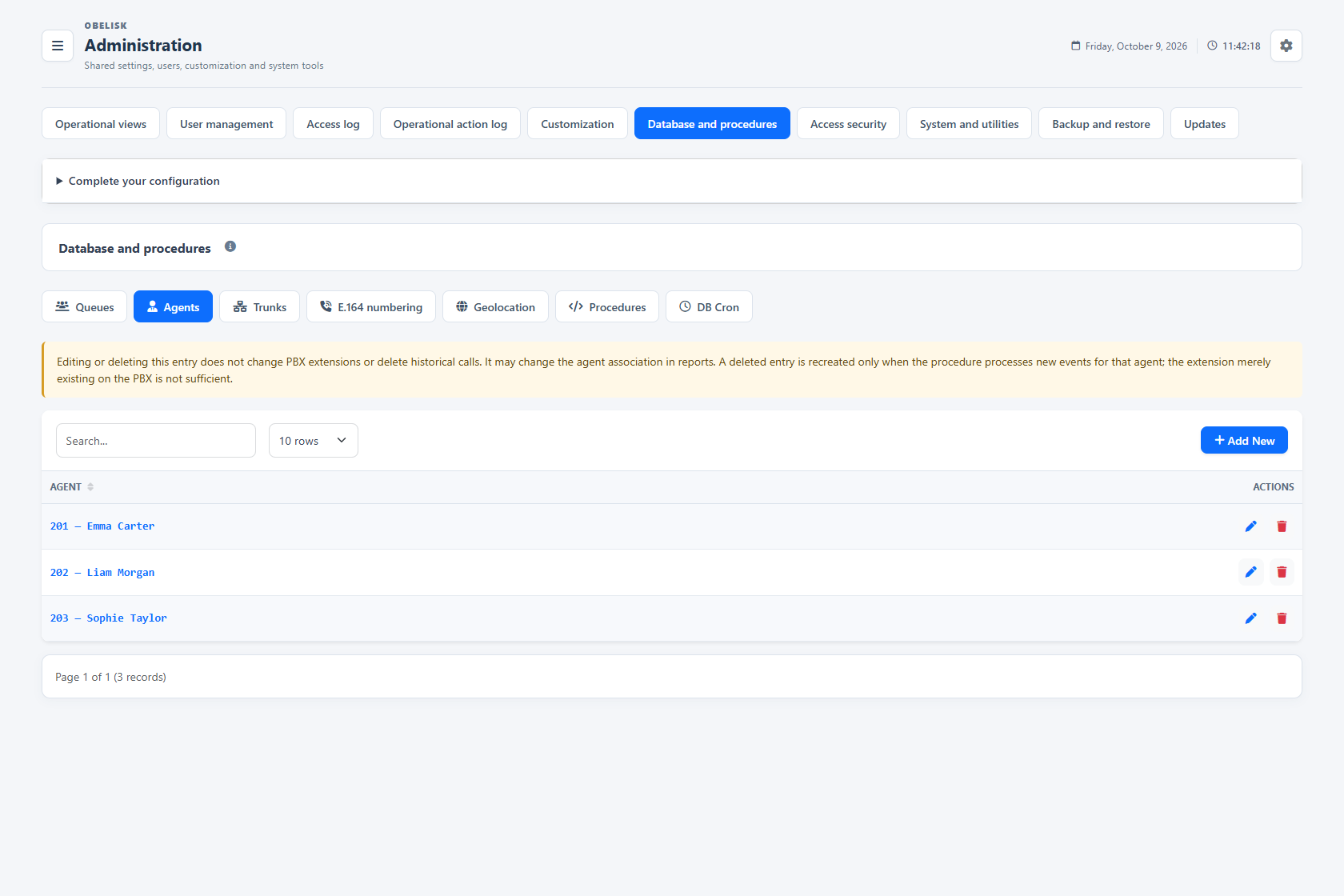The image size is (1344, 896).
Task: Open settings via the gear icon
Action: (x=1286, y=46)
